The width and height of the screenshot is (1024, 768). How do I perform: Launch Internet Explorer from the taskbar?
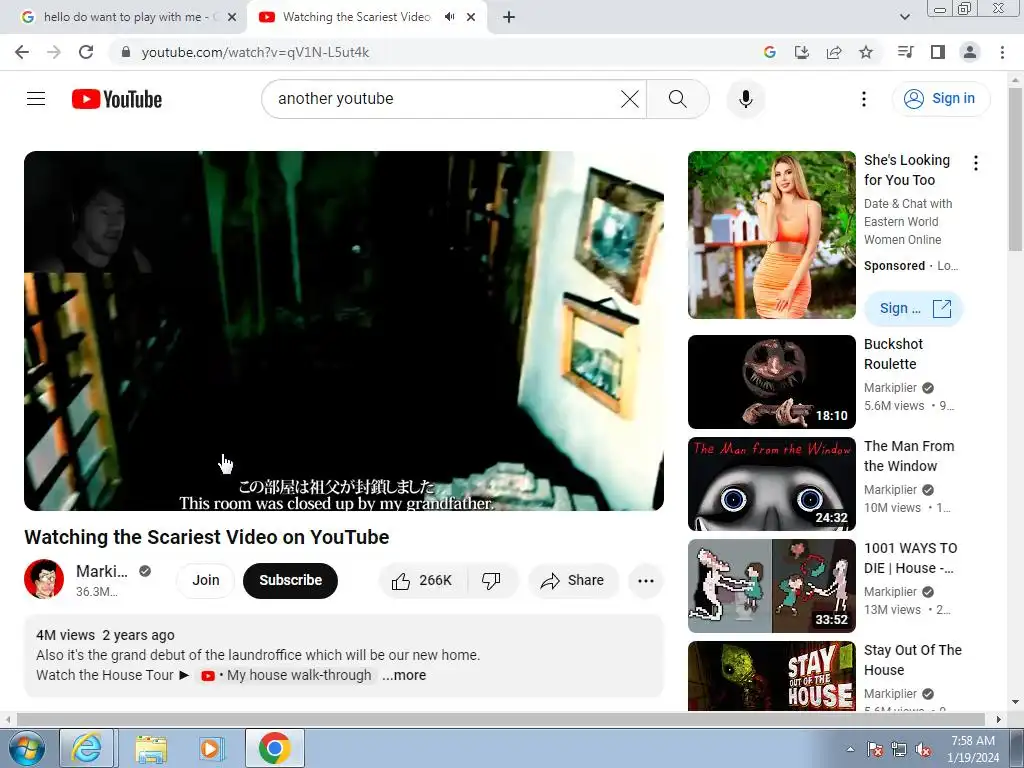[x=87, y=748]
